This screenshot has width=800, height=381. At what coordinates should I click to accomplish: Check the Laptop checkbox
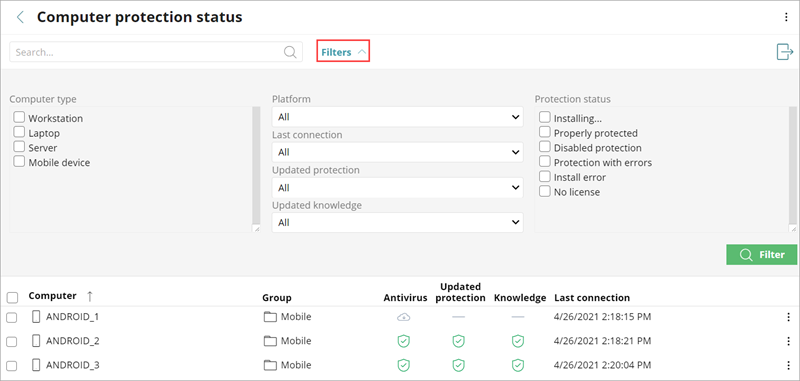tap(19, 132)
